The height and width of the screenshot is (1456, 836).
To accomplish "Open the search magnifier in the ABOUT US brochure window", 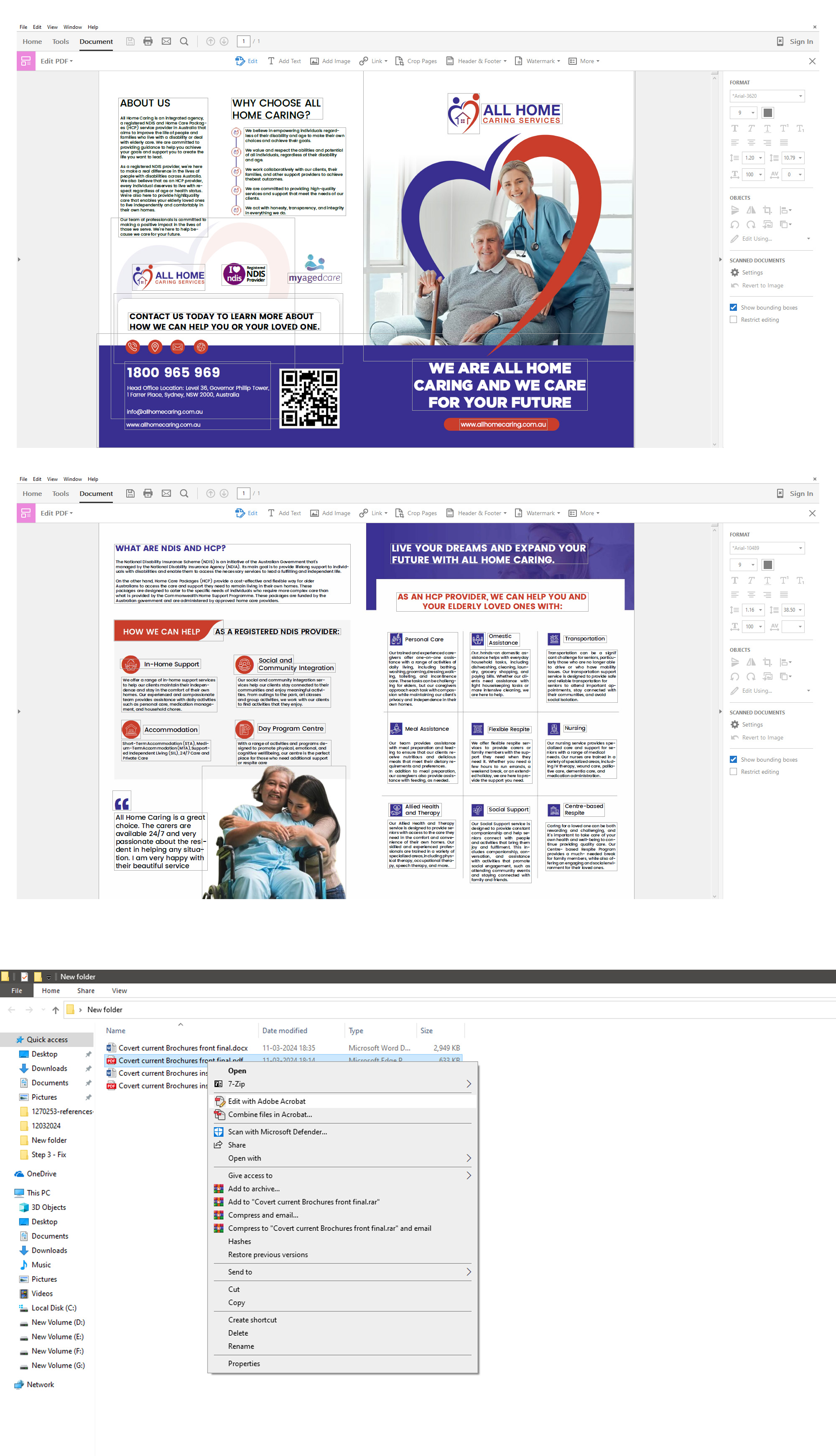I will [184, 41].
